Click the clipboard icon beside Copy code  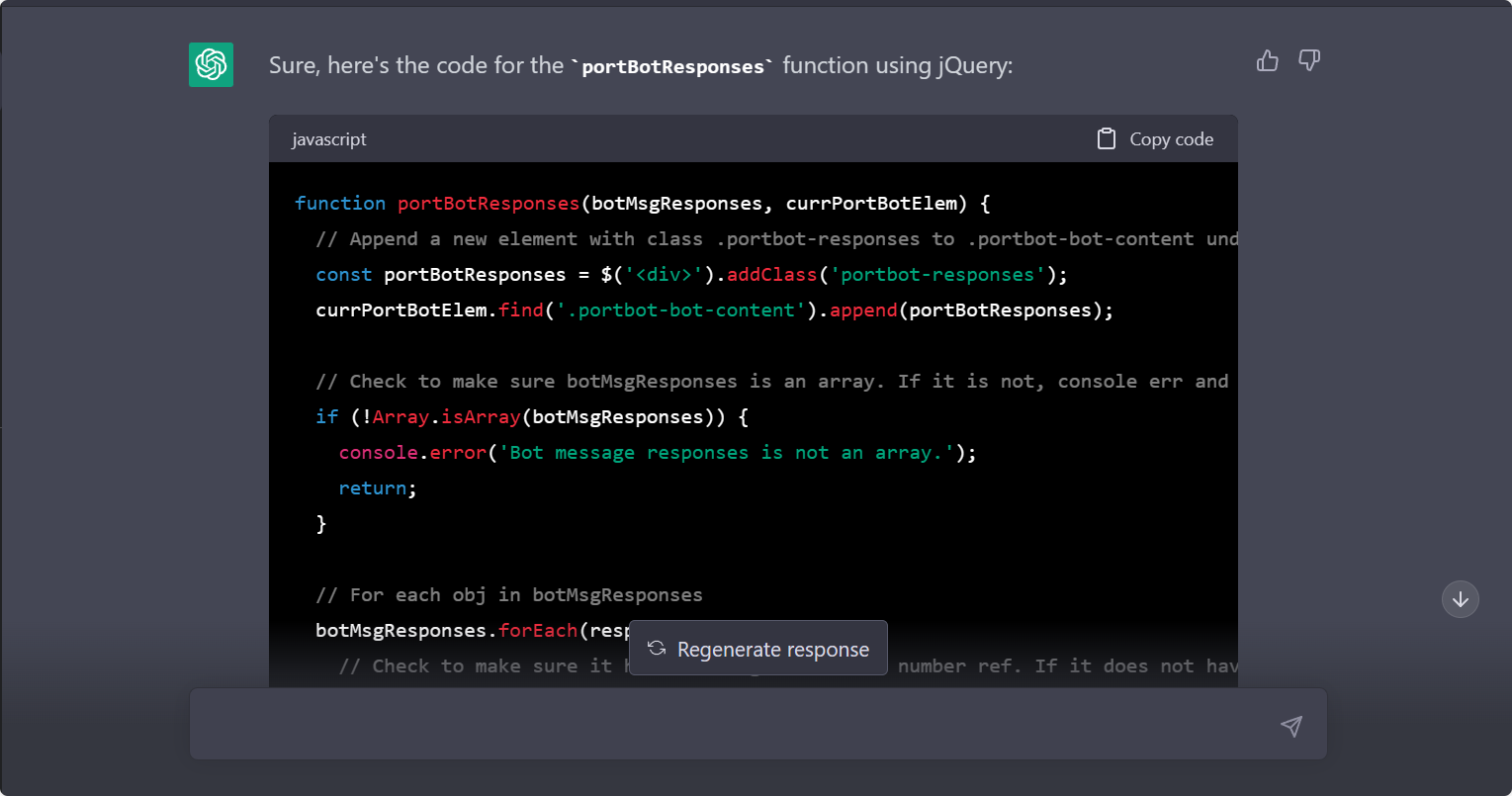point(1107,138)
